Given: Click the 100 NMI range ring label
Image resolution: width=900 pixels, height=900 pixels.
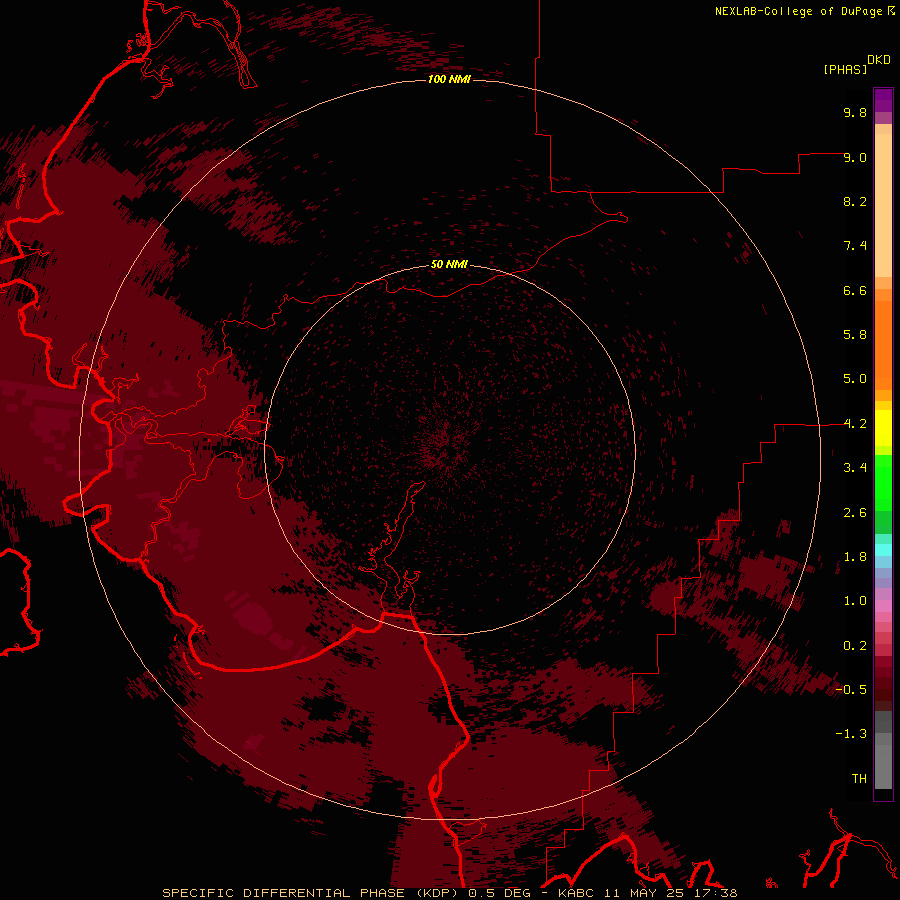Looking at the screenshot, I should click(x=449, y=79).
